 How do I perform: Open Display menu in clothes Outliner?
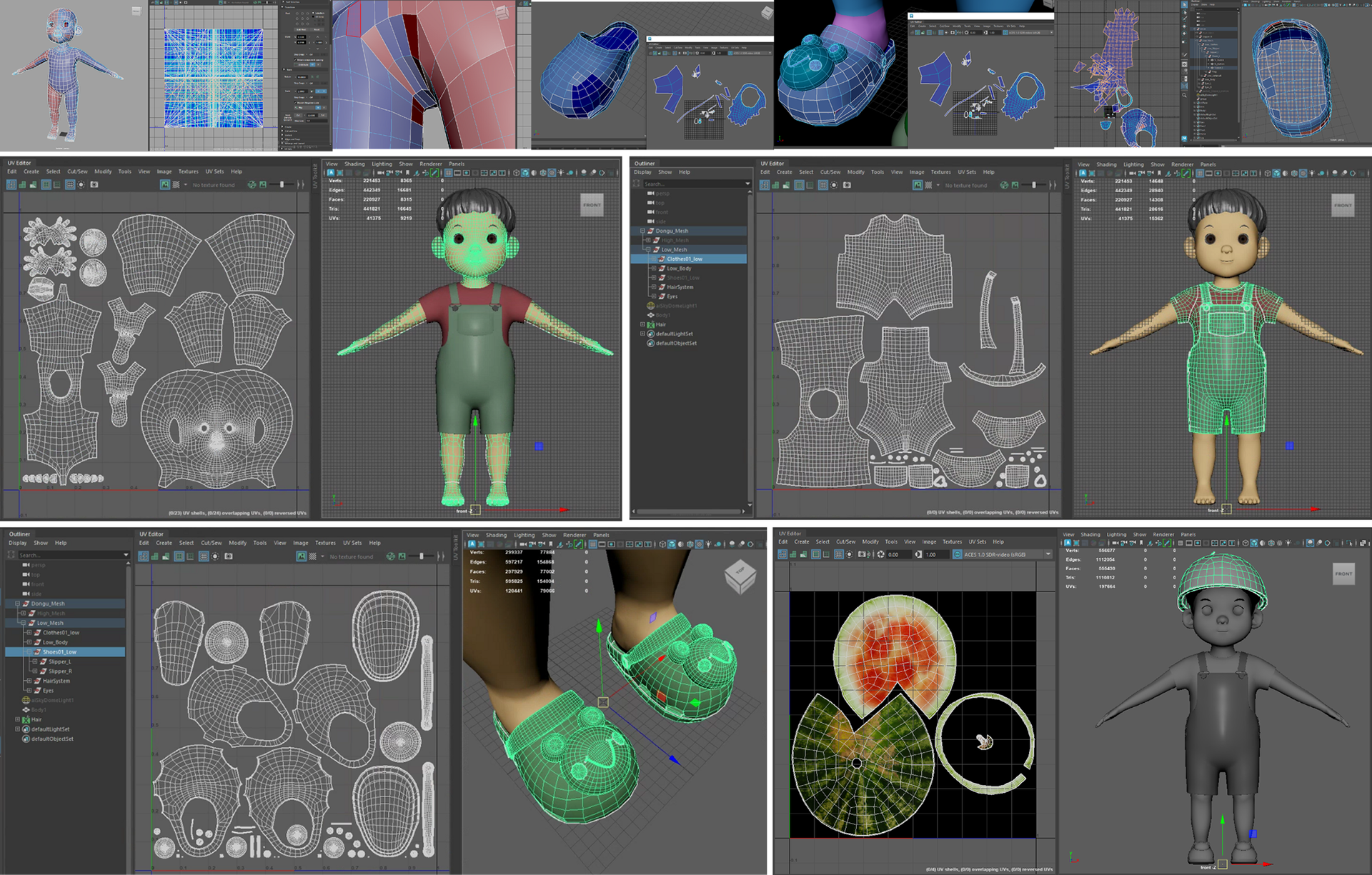[642, 172]
